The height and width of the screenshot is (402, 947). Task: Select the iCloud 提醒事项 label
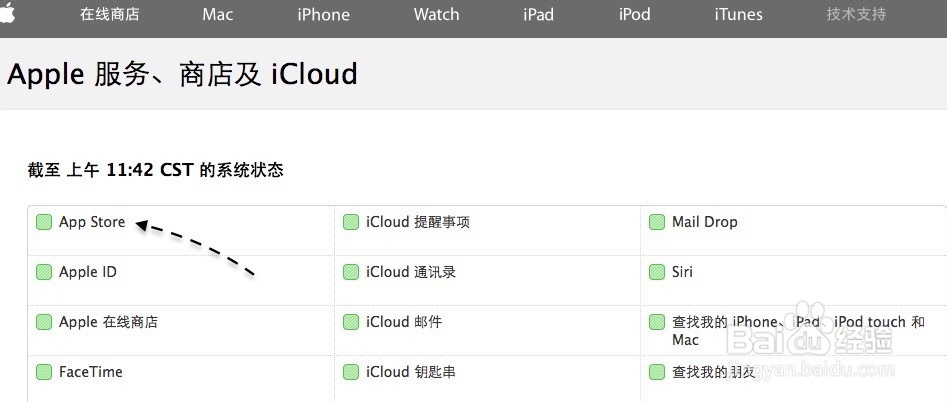click(x=418, y=222)
